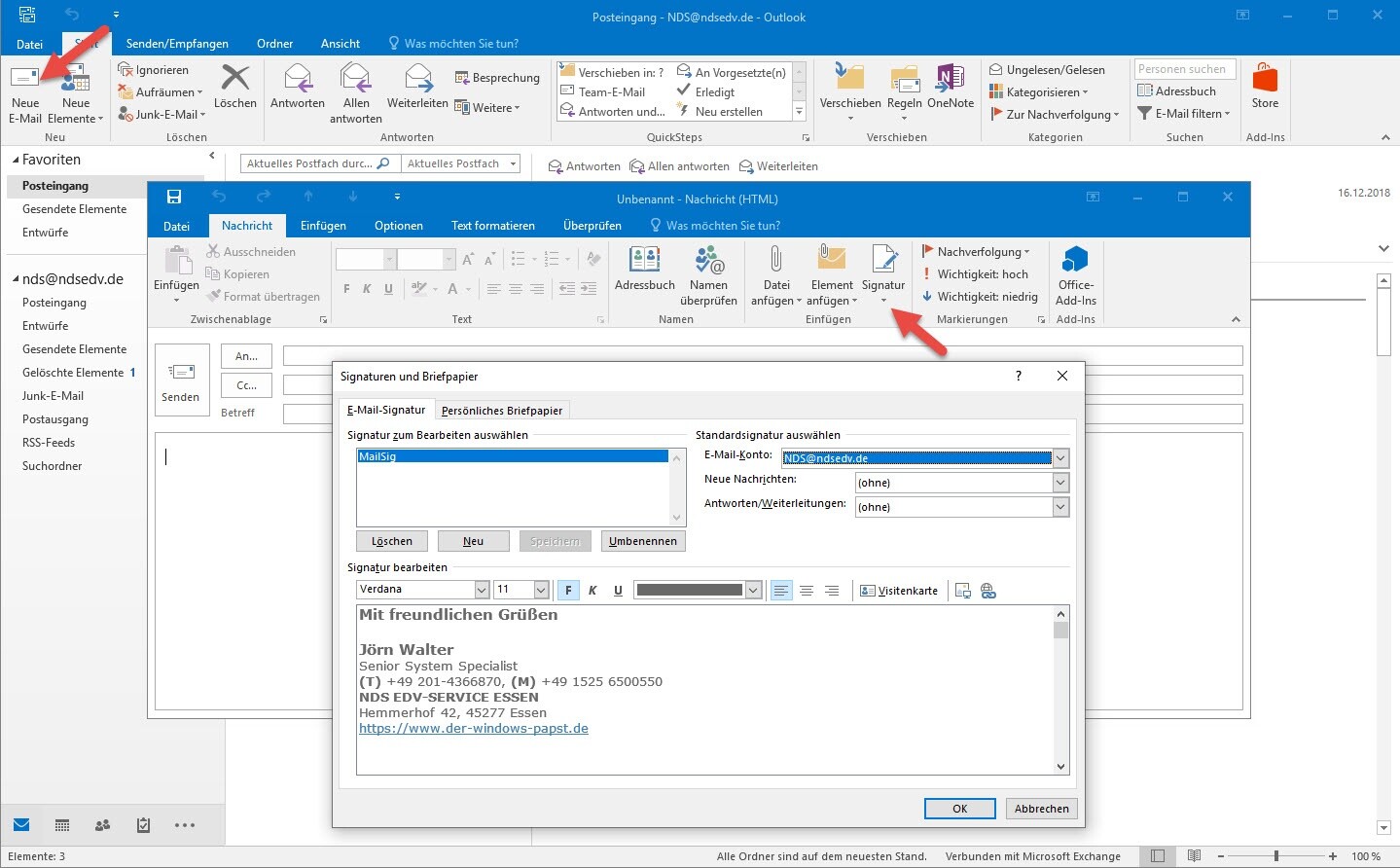Open the Verdana font name dropdown
Viewport: 1400px width, 868px height.
[x=481, y=590]
